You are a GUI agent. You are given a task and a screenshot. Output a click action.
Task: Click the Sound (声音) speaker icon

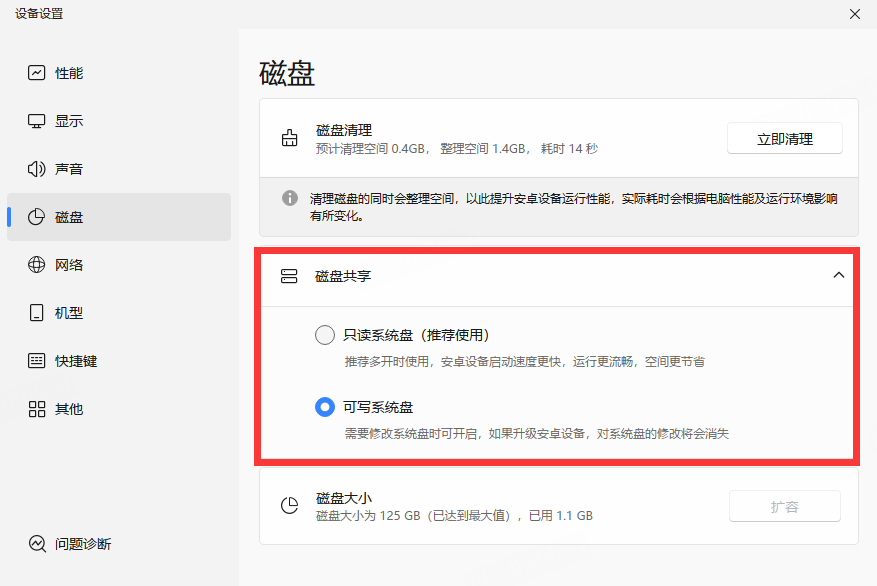tap(37, 169)
